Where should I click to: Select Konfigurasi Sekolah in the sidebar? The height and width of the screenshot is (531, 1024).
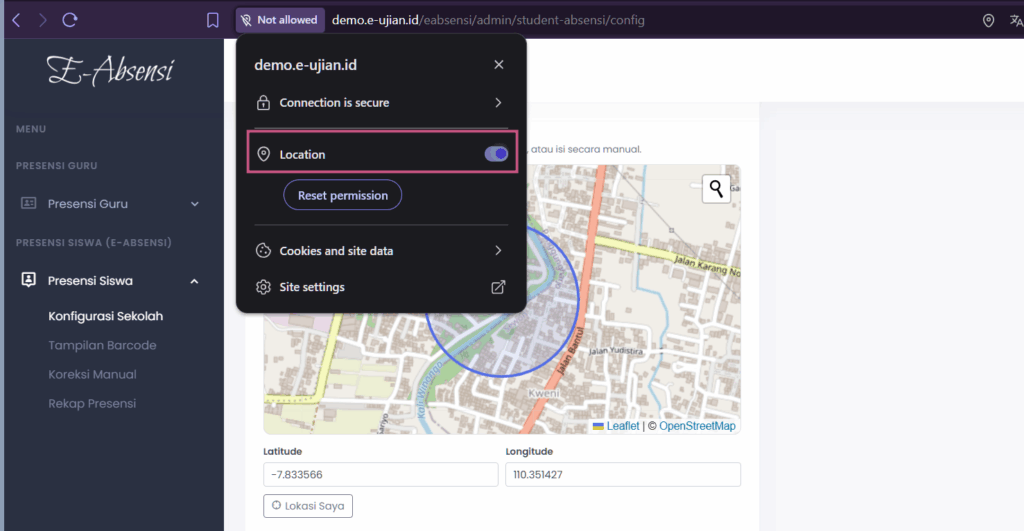[x=106, y=316]
